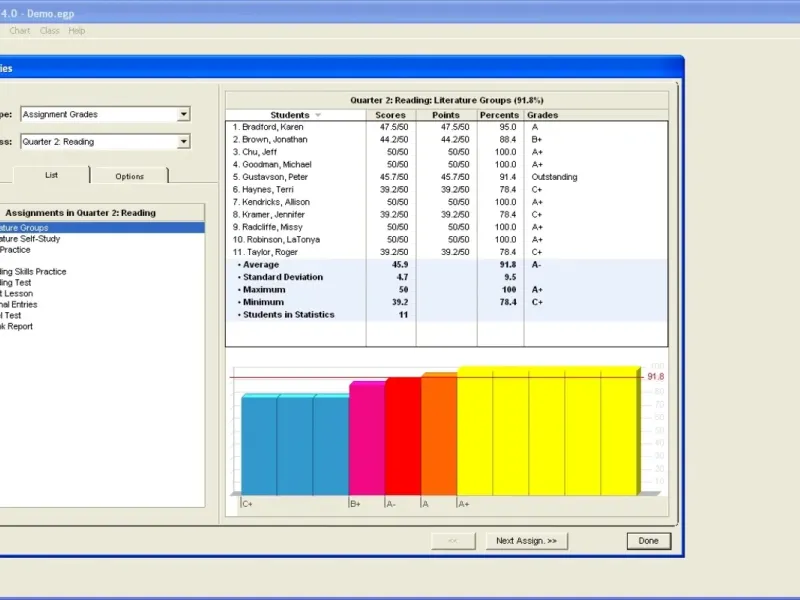Select student row Gustavson, Peter
Image resolution: width=800 pixels, height=600 pixels.
pyautogui.click(x=272, y=177)
